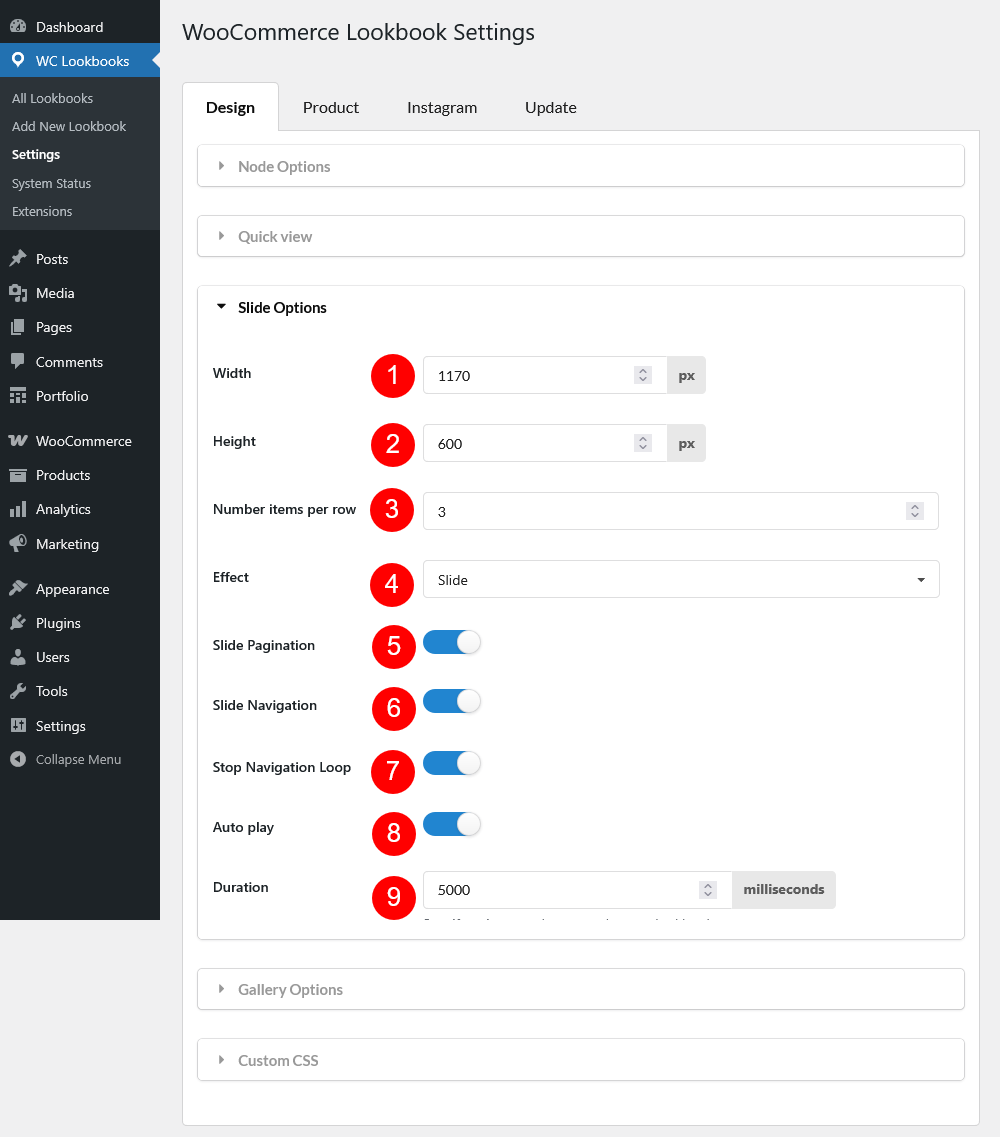Turn off the Slide Pagination switch

452,642
